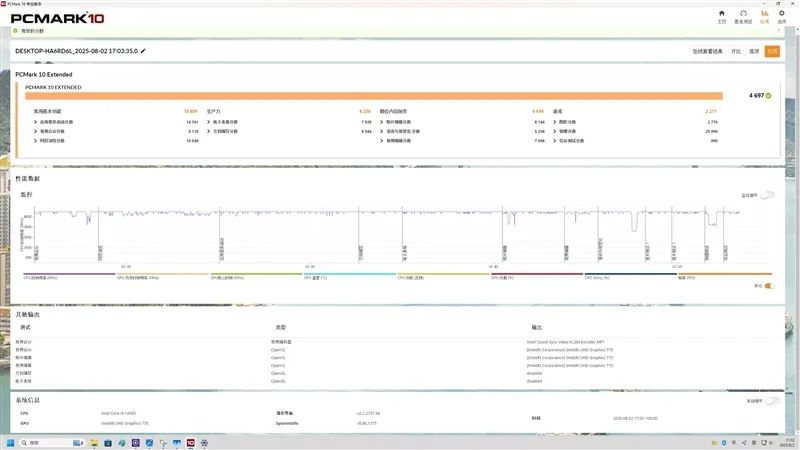Open the PCMark 10 taskbar icon
The height and width of the screenshot is (450, 800).
[189, 441]
